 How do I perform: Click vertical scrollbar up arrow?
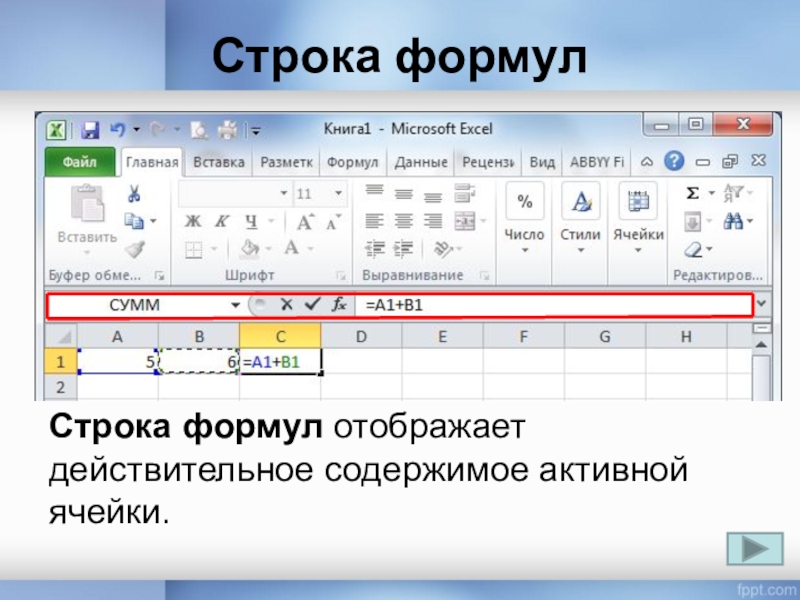(x=762, y=345)
